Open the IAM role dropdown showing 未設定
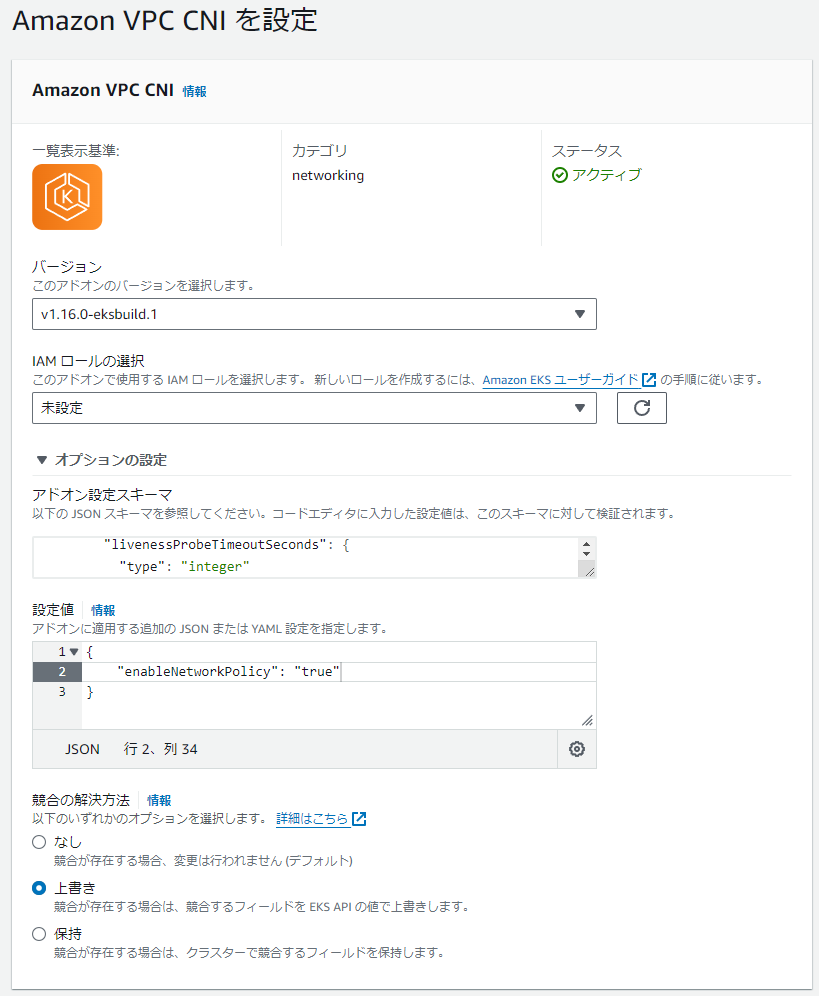 coord(314,408)
